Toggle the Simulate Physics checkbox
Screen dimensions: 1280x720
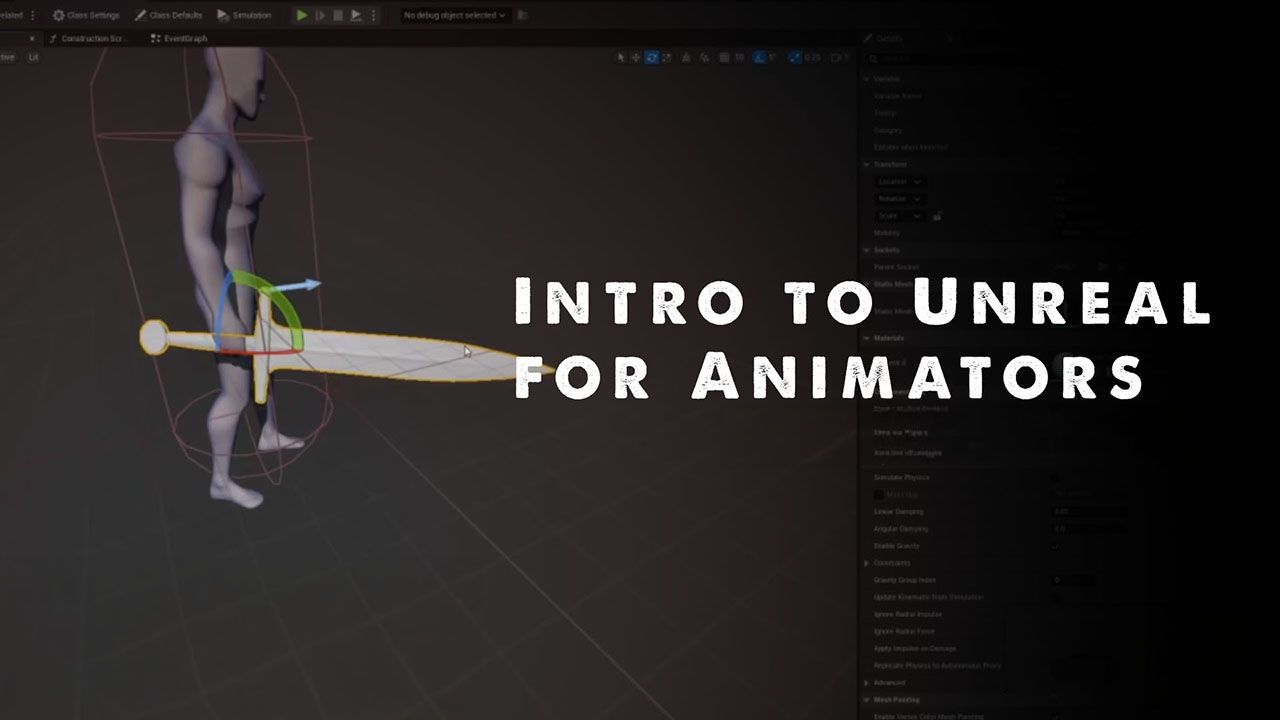coord(1055,478)
